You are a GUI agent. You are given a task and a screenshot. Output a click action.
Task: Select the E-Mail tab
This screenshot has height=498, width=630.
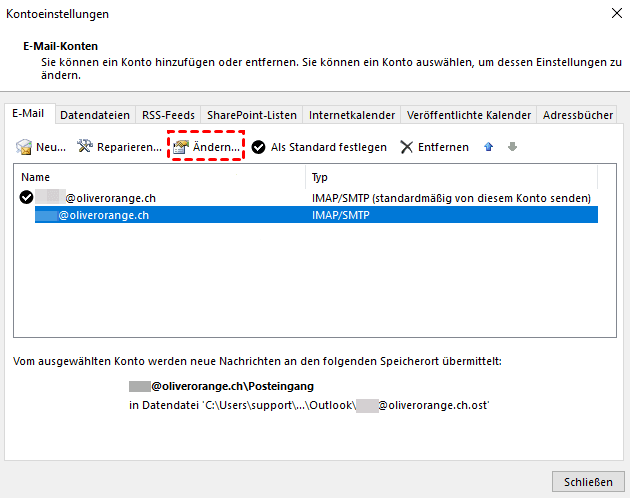pos(30,114)
